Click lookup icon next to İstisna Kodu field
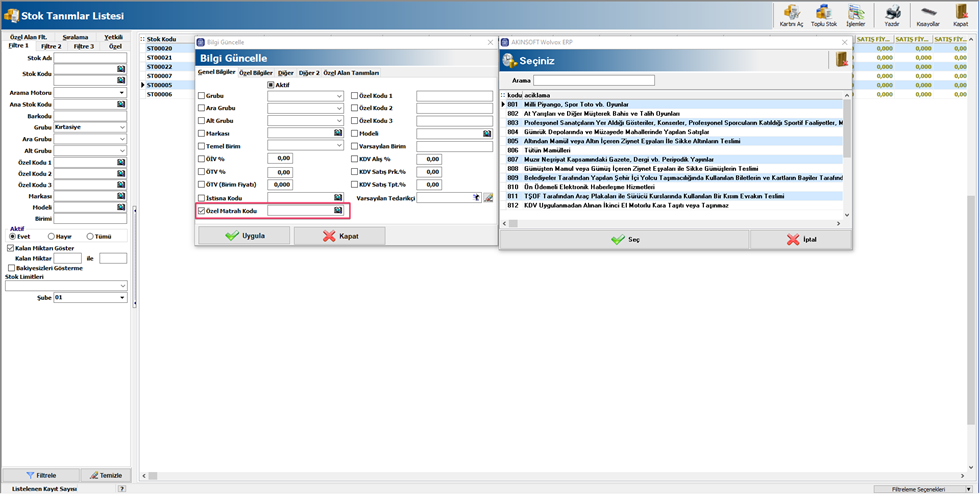The height and width of the screenshot is (494, 980). pyautogui.click(x=338, y=198)
